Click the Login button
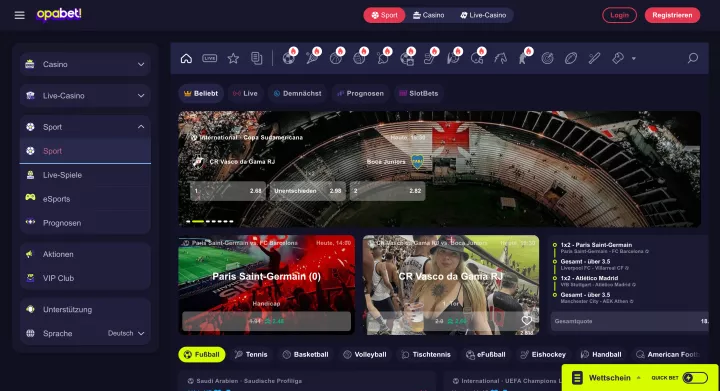Viewport: 720px width, 391px height. (x=619, y=15)
